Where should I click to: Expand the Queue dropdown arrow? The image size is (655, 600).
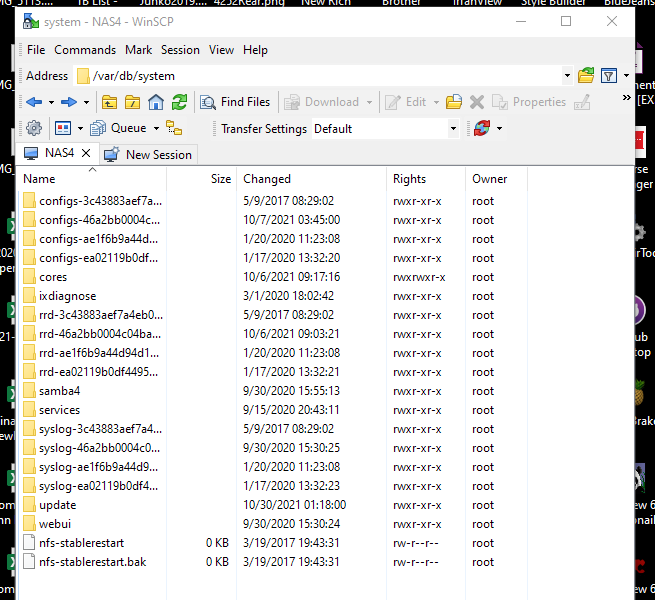156,128
